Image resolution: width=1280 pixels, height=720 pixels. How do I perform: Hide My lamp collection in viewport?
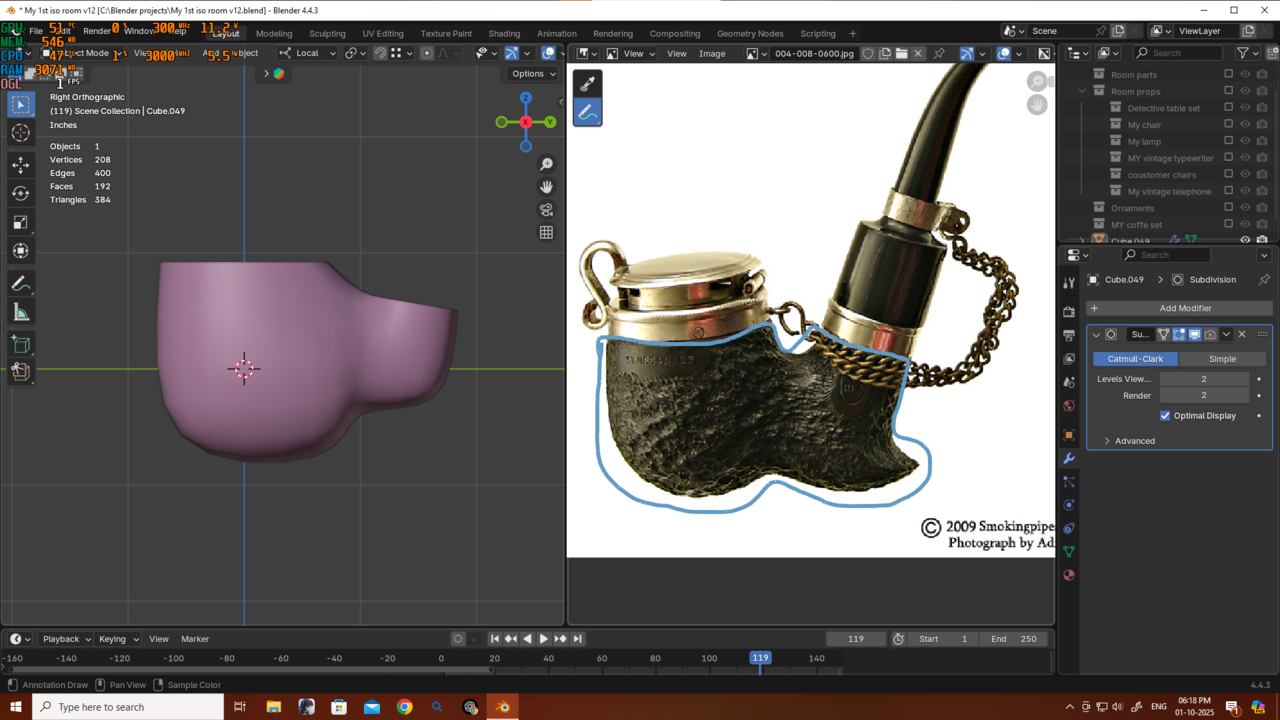pyautogui.click(x=1245, y=142)
